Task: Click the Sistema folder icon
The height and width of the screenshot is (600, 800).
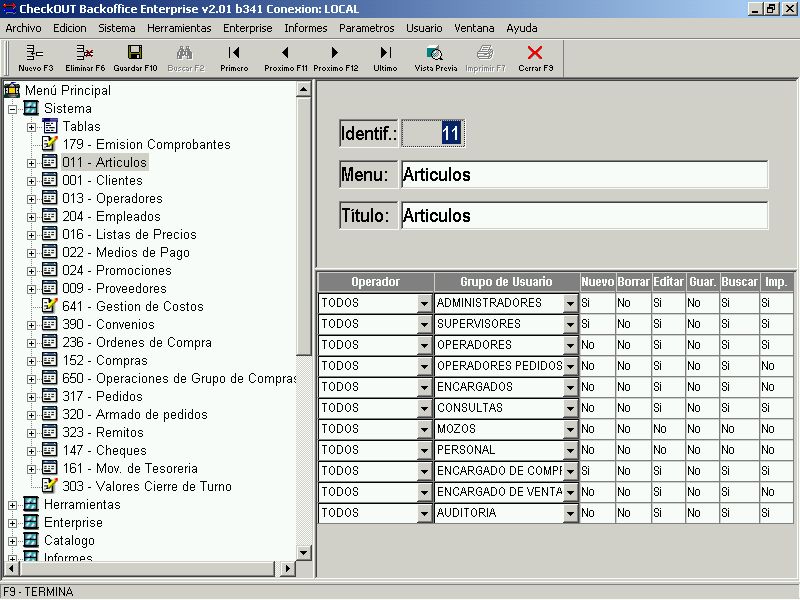Action: tap(31, 108)
